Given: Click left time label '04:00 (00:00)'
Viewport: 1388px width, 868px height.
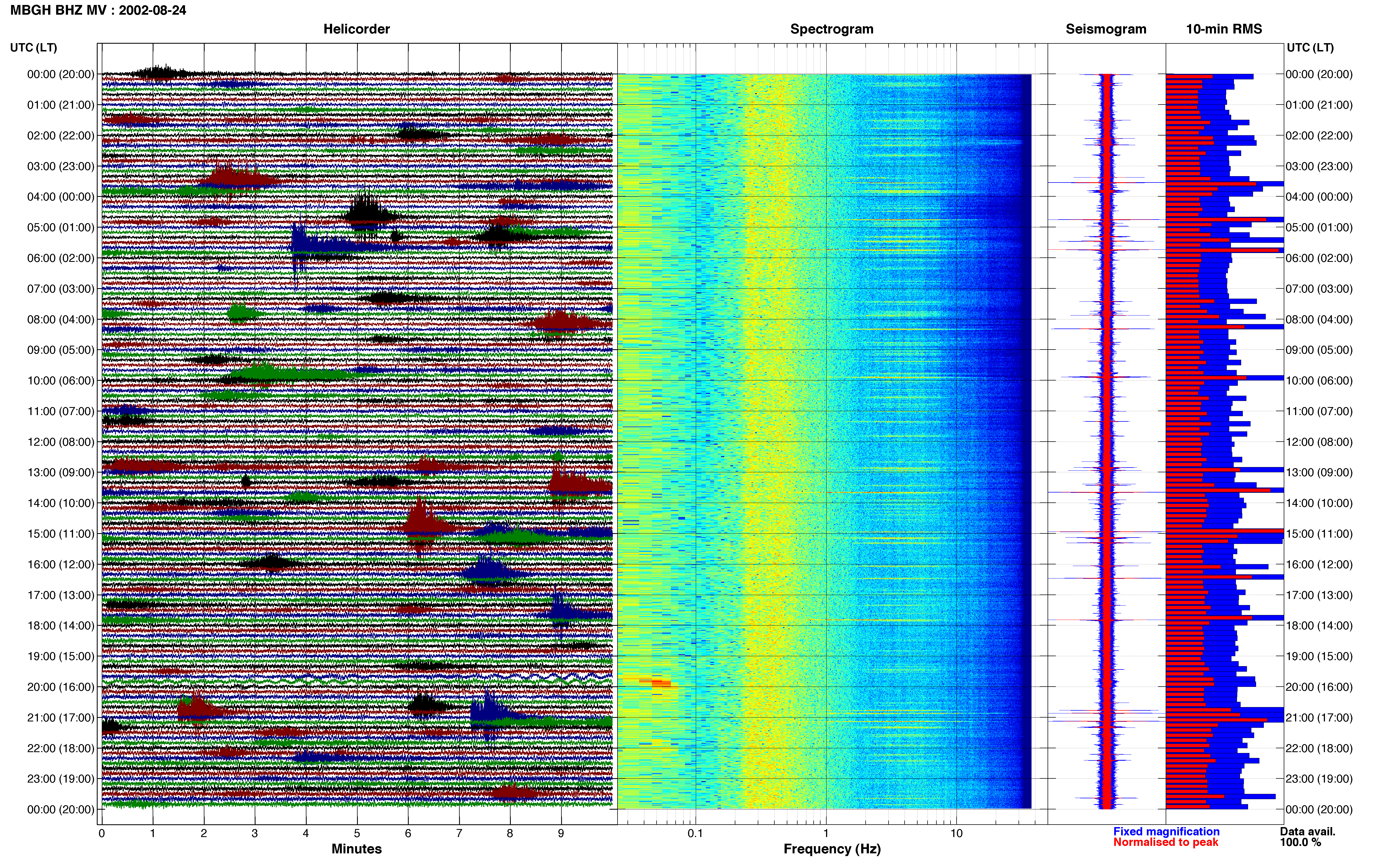Looking at the screenshot, I should click(x=61, y=197).
